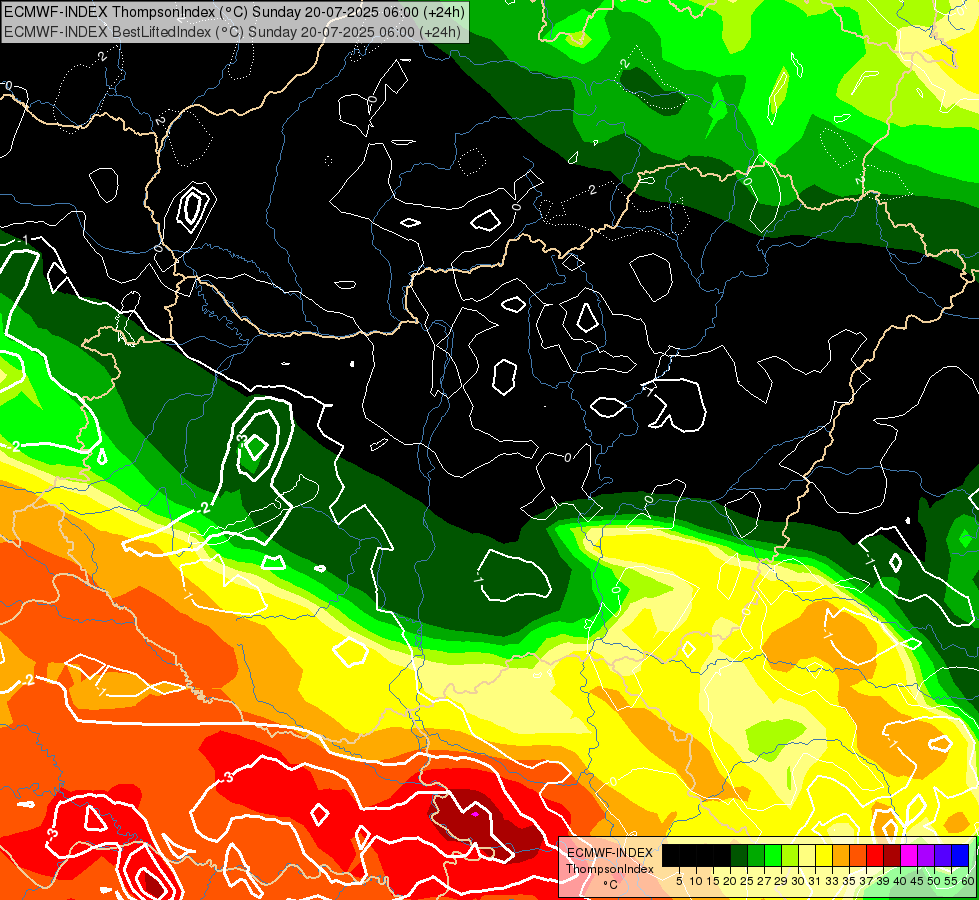Select the dark red 39–40 legend swatch
This screenshot has width=979, height=900.
click(892, 855)
